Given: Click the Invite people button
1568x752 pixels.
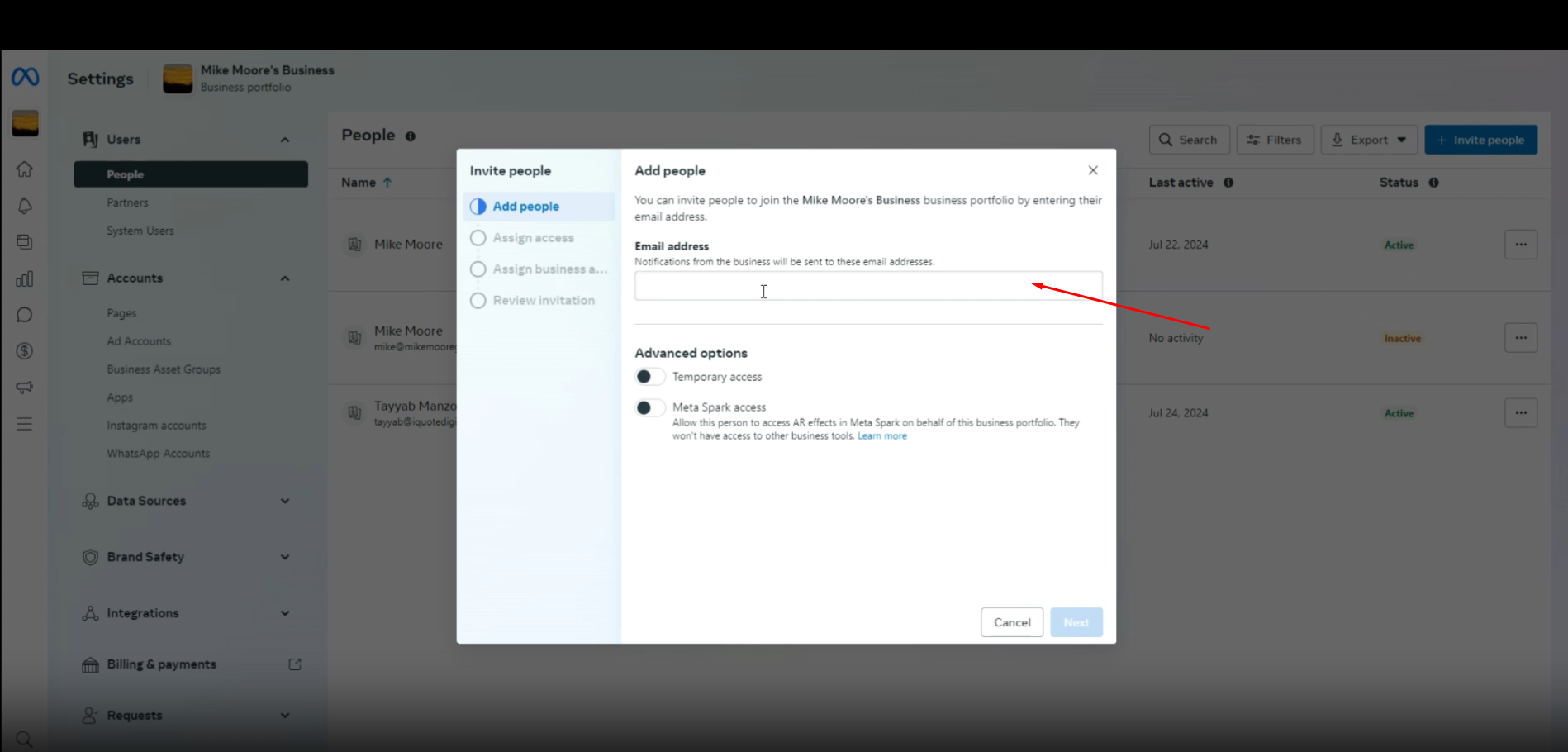Looking at the screenshot, I should click(1480, 140).
